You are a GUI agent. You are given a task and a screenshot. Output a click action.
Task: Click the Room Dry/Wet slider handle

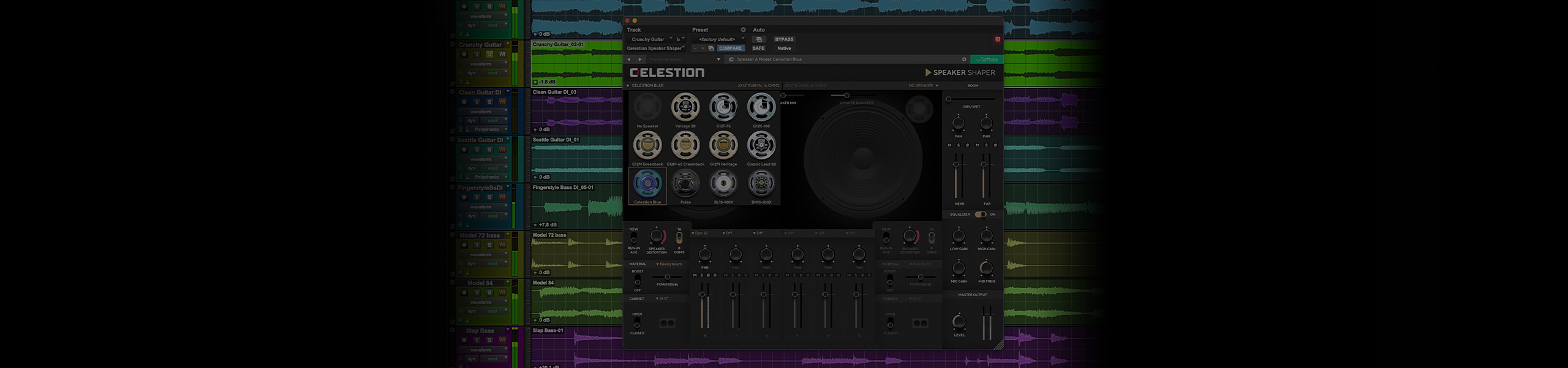coord(949,99)
